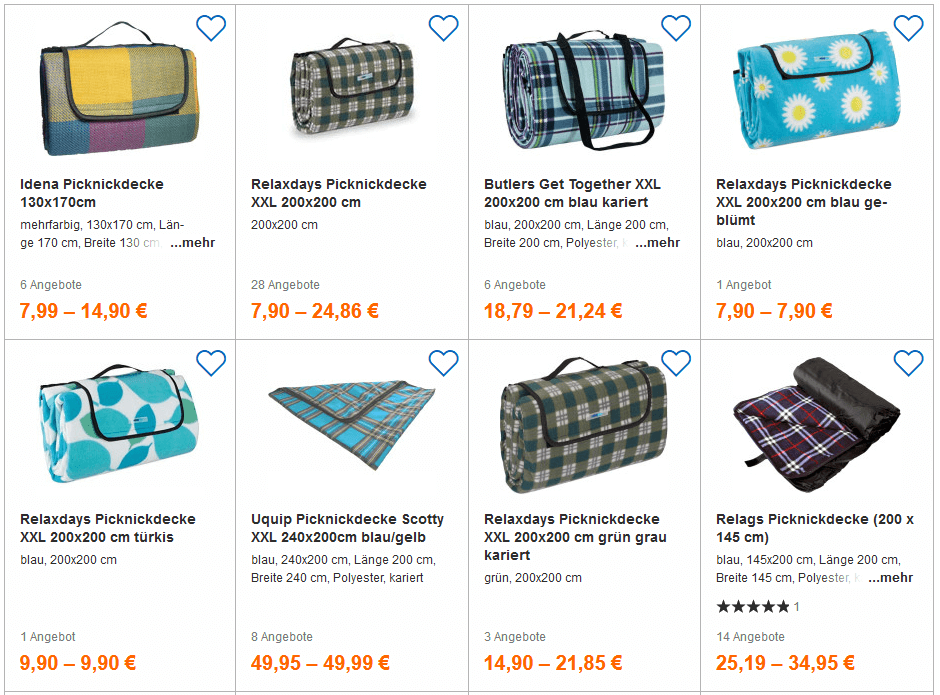Save the blue flowered Relaxdays blanket to favorites
The image size is (940, 695).
point(908,28)
